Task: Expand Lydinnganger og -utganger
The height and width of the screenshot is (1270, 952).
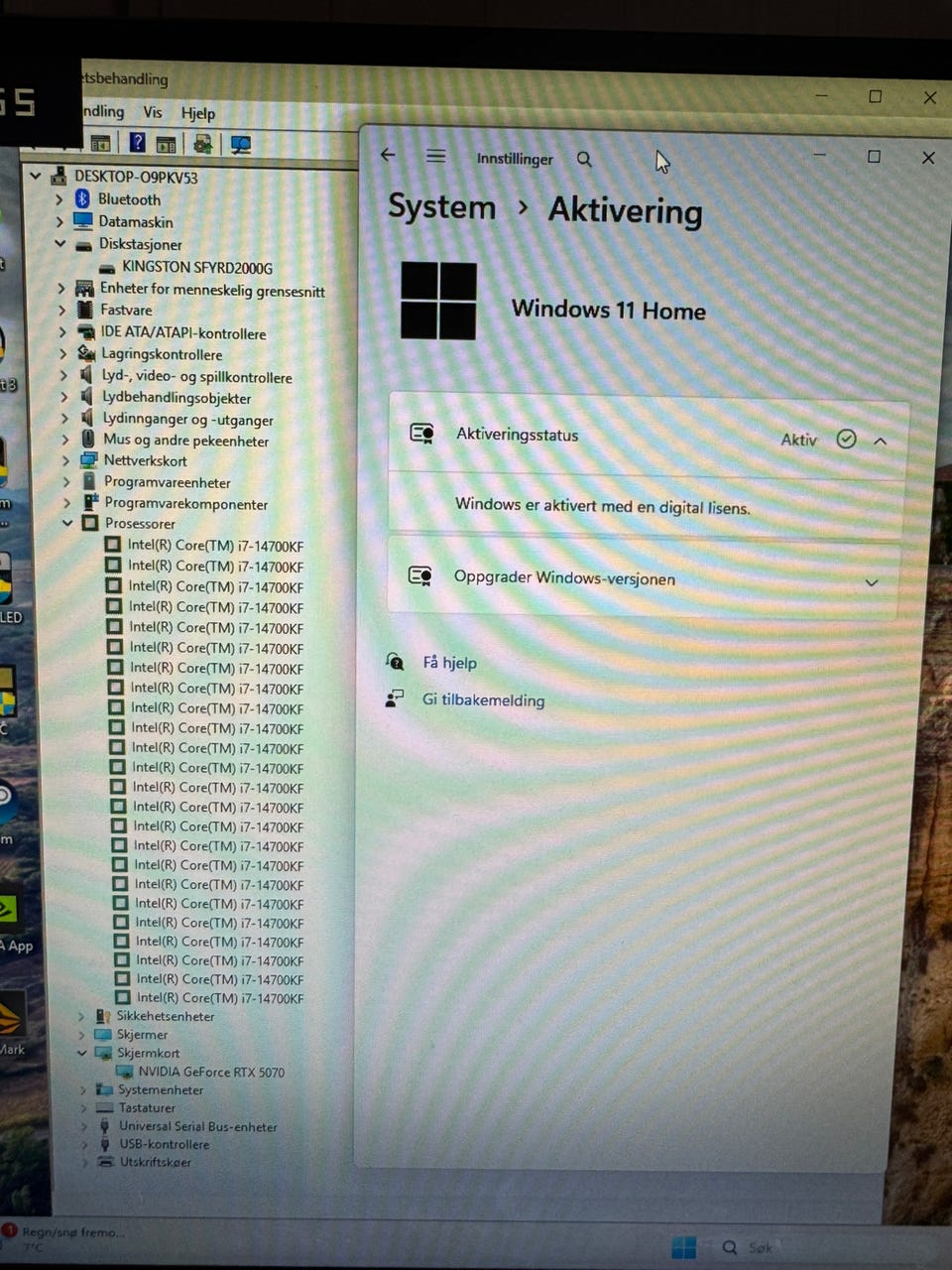Action: click(63, 419)
